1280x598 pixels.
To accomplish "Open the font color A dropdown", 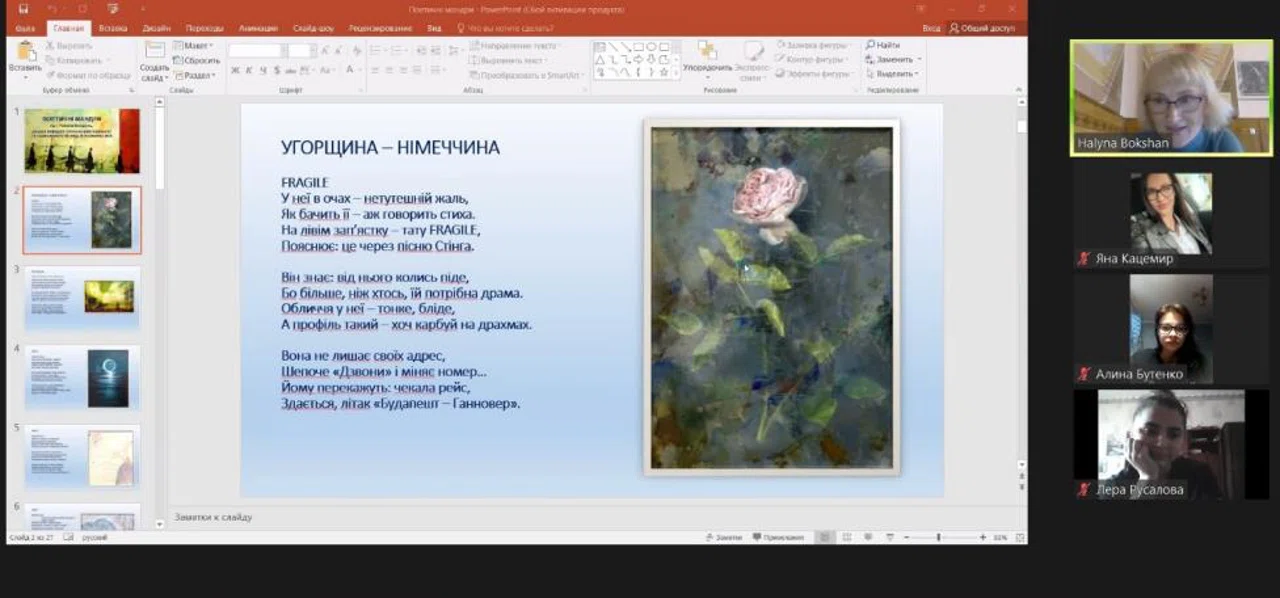I will [353, 70].
